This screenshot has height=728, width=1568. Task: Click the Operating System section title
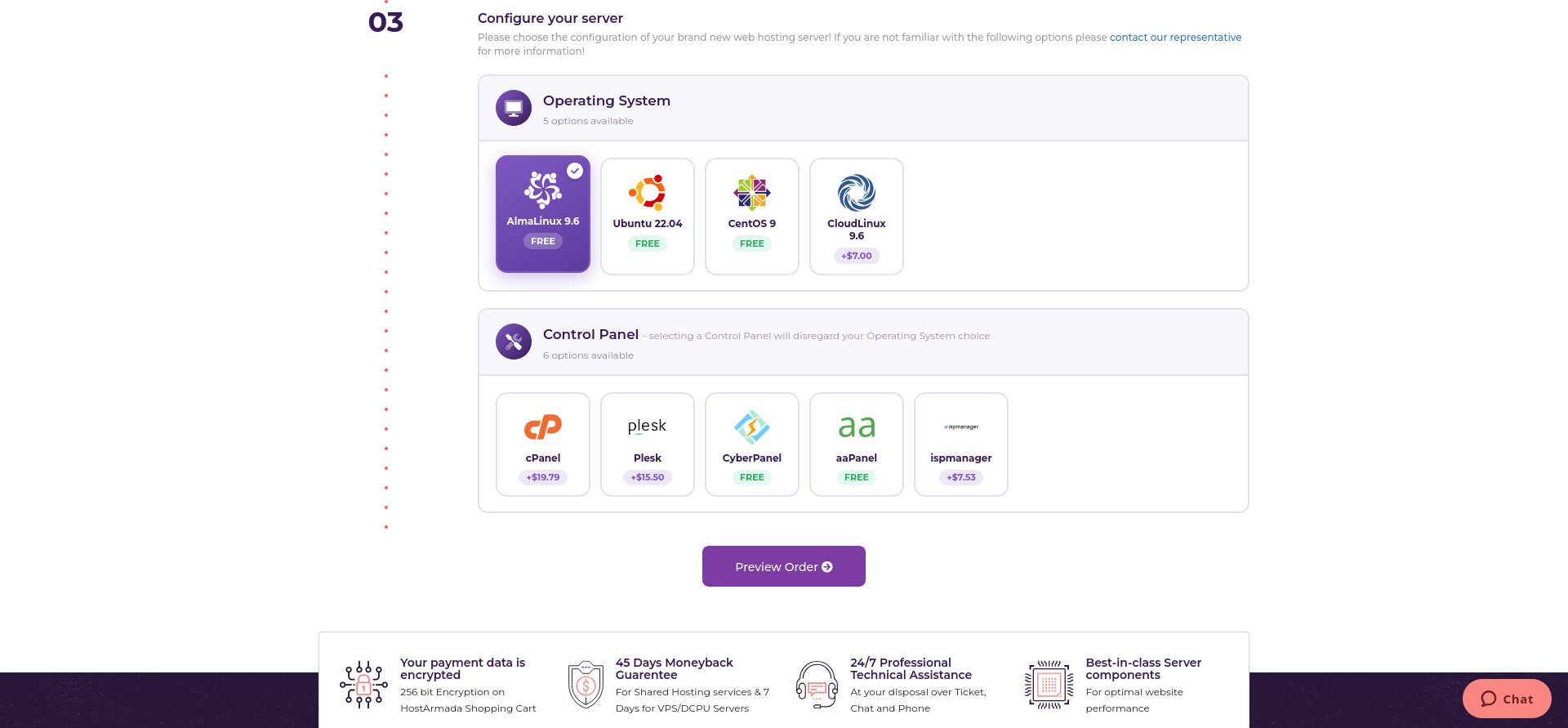pos(607,100)
